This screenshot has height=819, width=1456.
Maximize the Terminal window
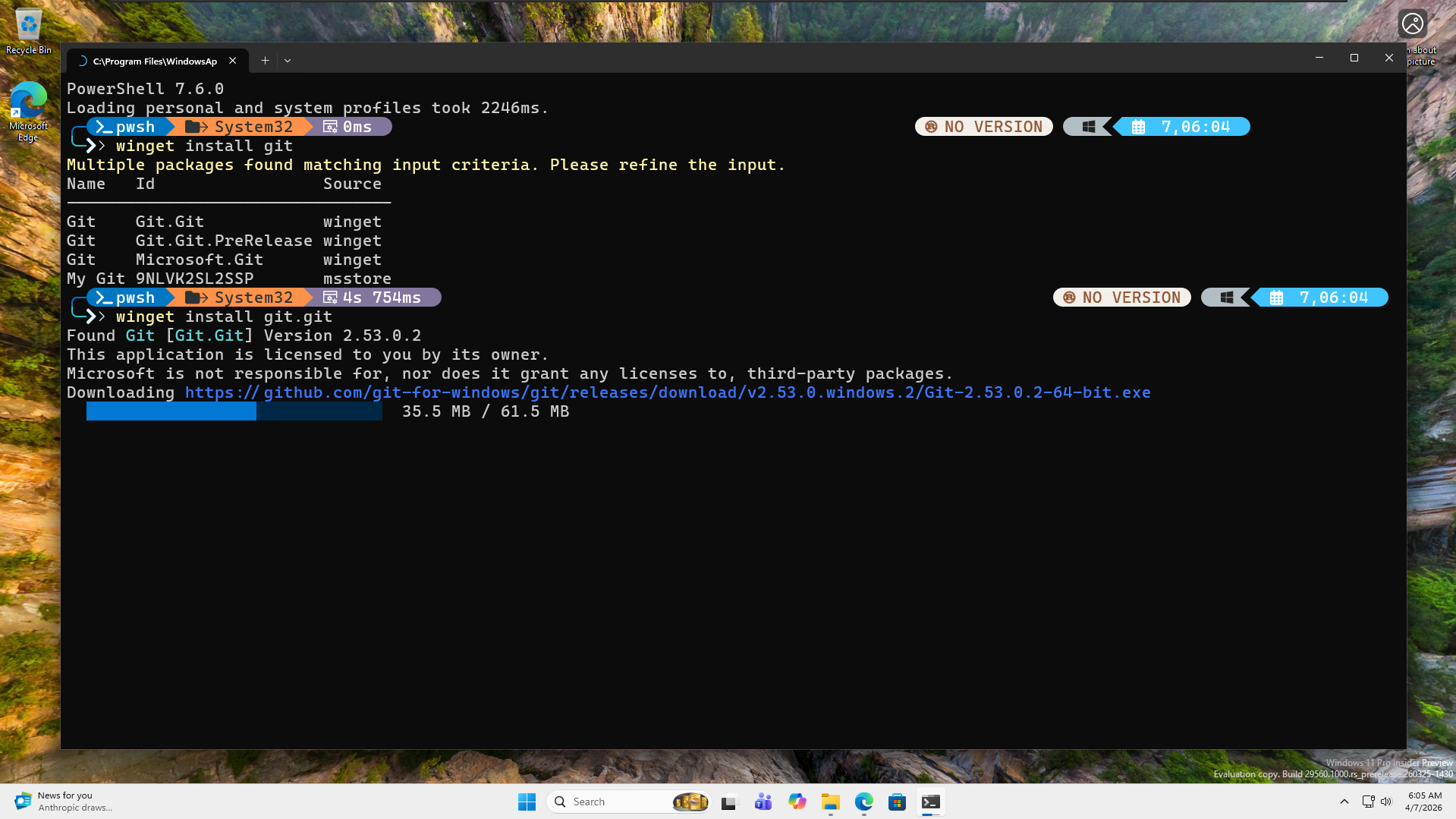pos(1354,58)
